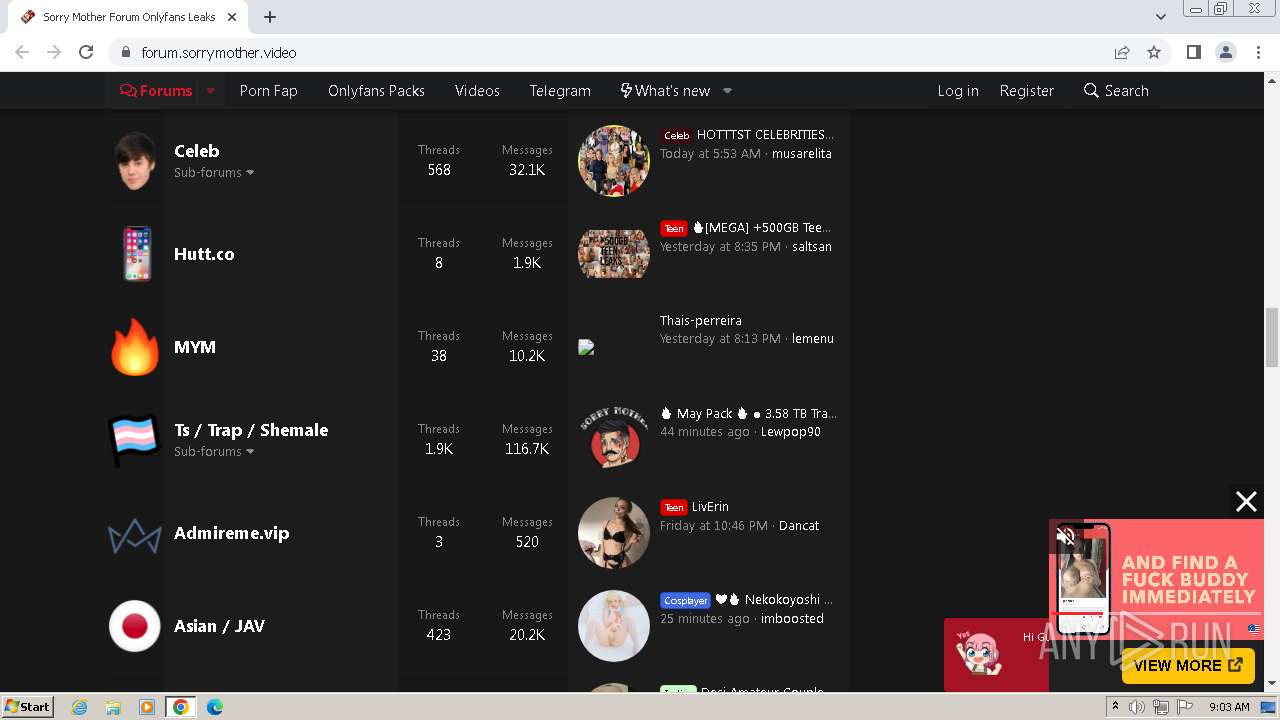
Task: Open a new browser tab
Action: 270,17
